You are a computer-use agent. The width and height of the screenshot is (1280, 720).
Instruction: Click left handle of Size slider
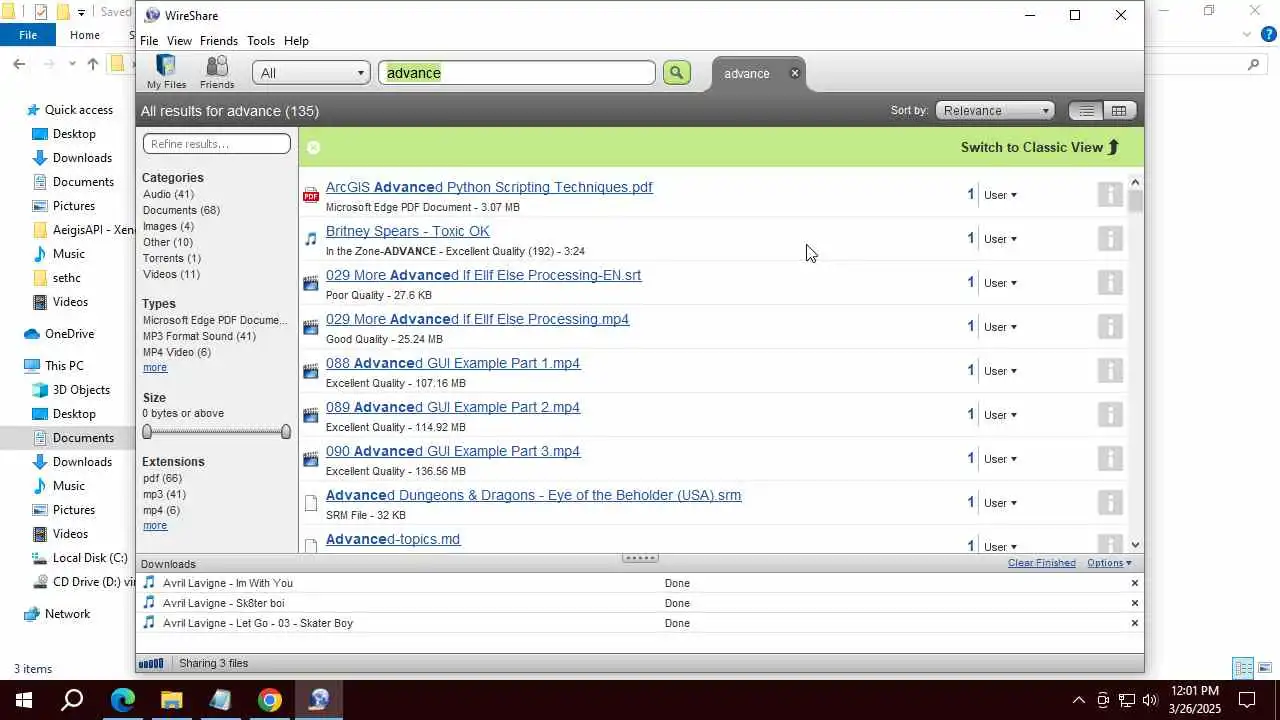147,432
